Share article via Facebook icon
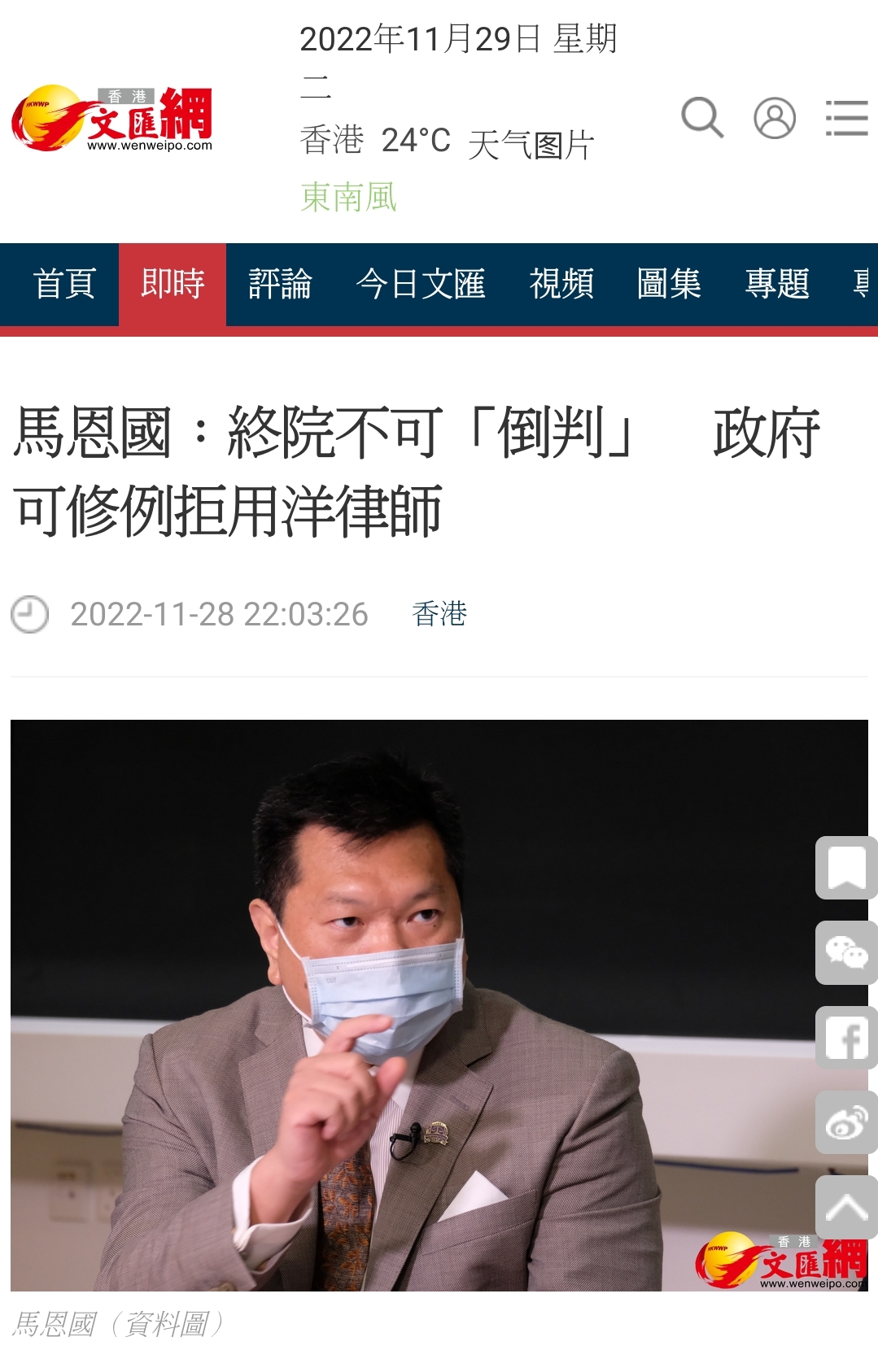878x1372 pixels. [x=846, y=1038]
